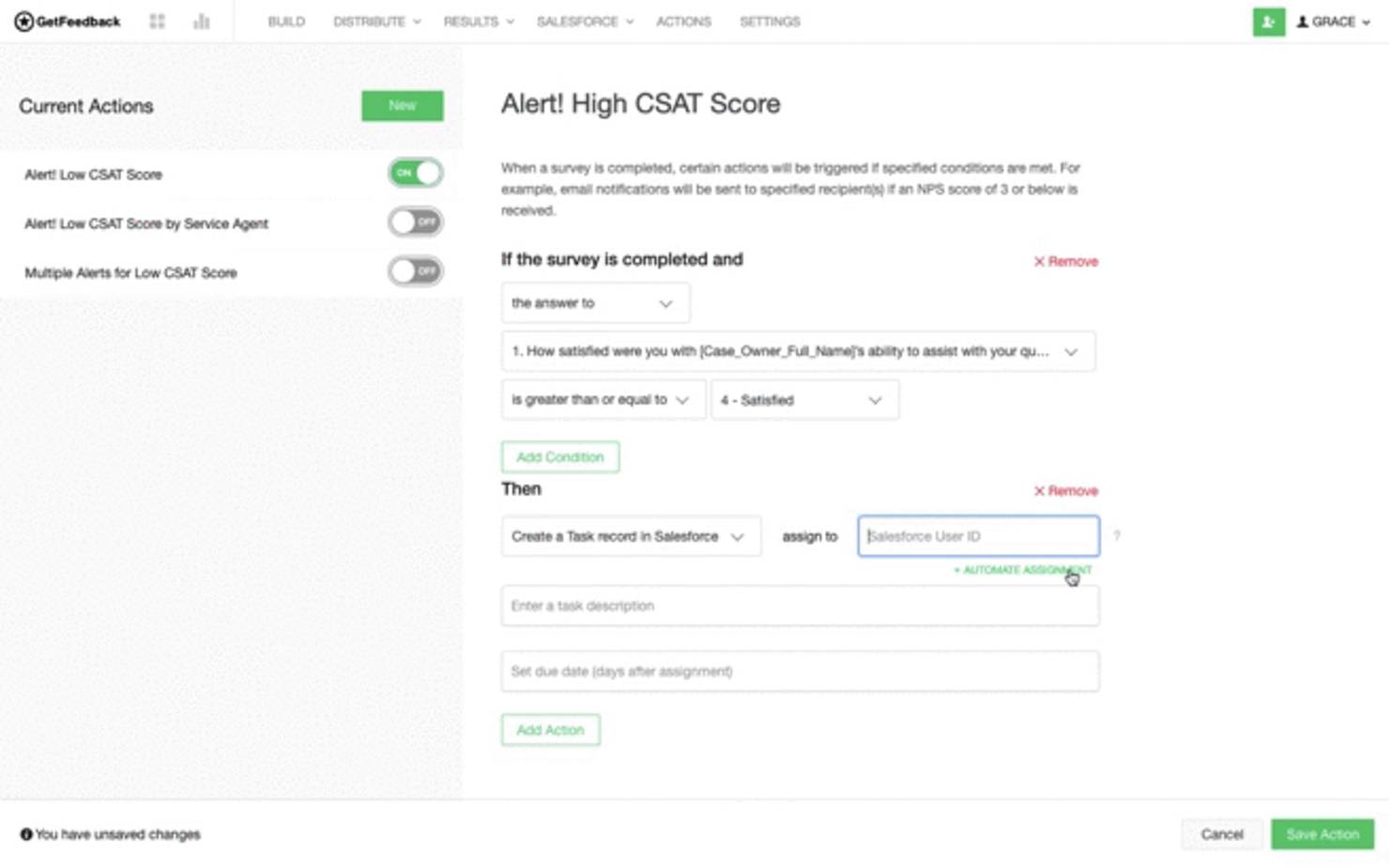Enable Alert! Low CSAT Score by Service Agent
Viewport: 1389px width, 868px height.
pyautogui.click(x=416, y=222)
